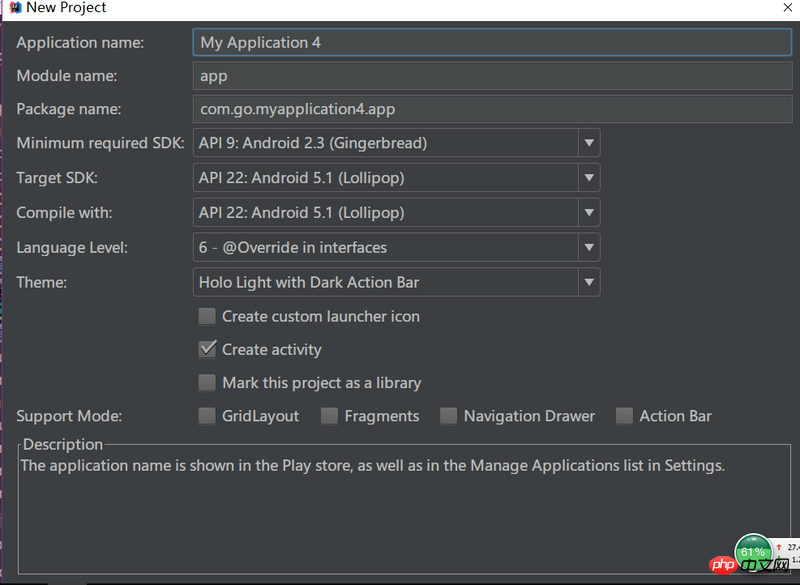Focus the Application name text field

(x=490, y=42)
